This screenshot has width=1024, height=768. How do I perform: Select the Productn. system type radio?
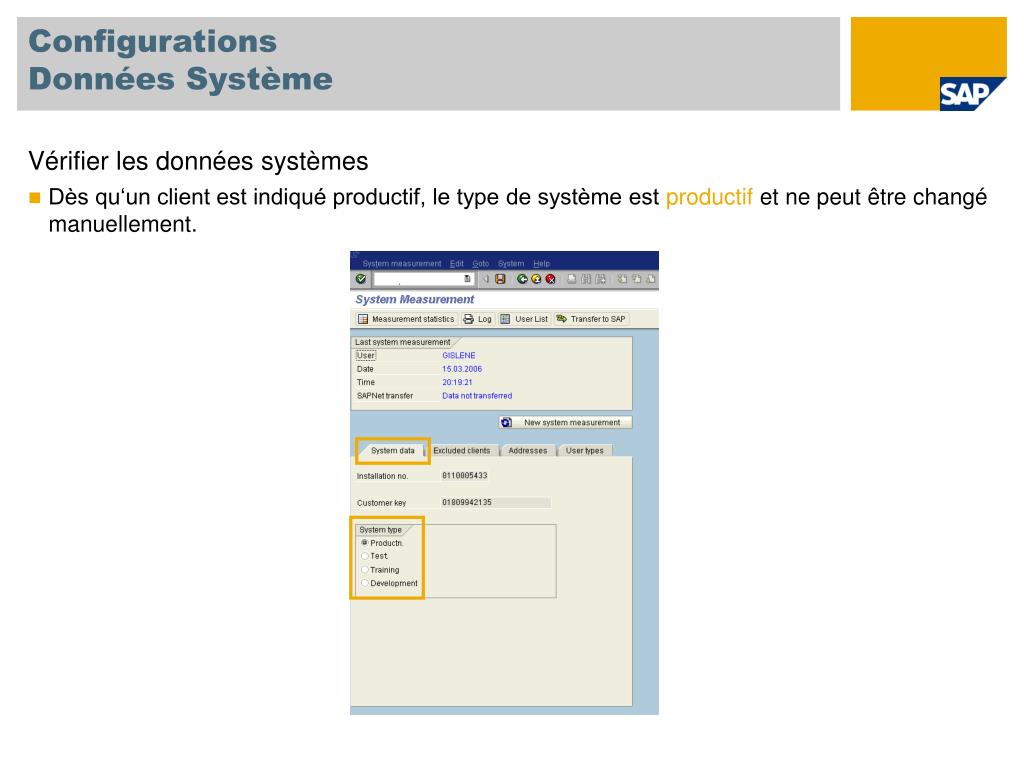coord(364,543)
